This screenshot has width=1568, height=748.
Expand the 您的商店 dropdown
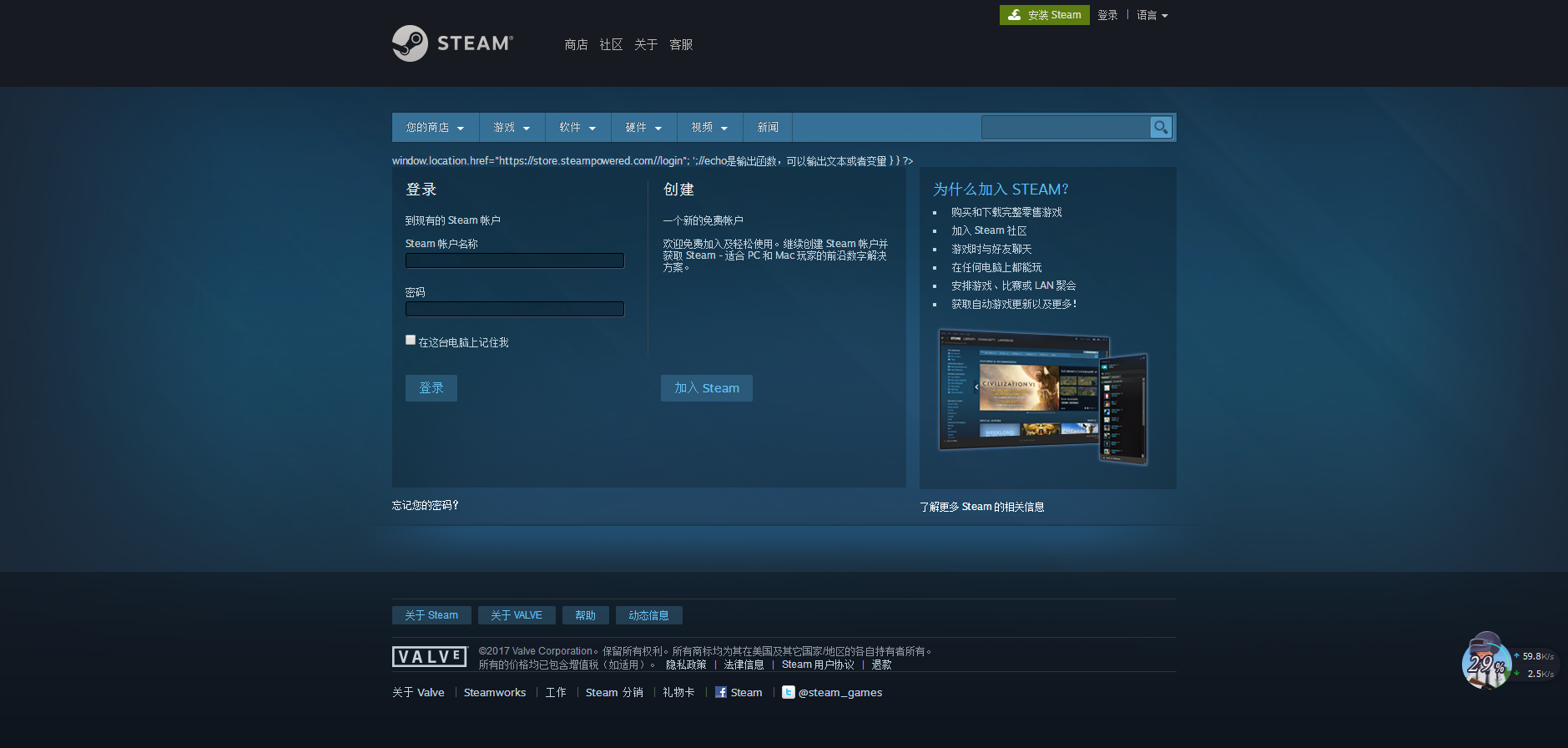point(435,127)
